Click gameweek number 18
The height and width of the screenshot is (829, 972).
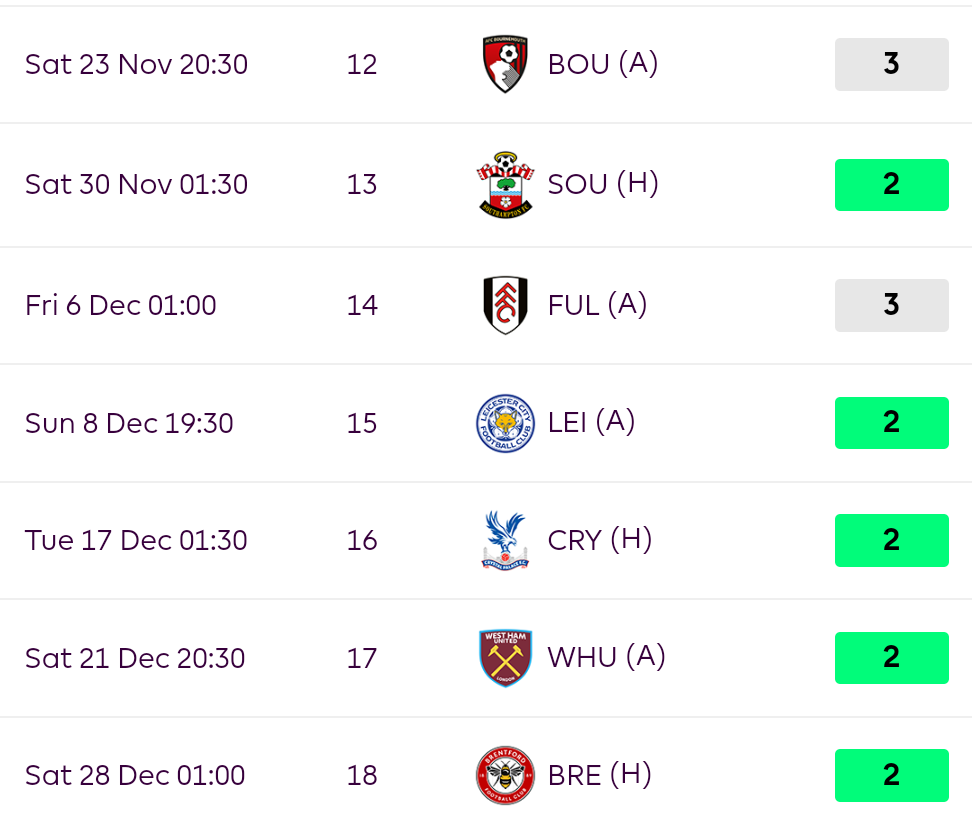pos(362,775)
